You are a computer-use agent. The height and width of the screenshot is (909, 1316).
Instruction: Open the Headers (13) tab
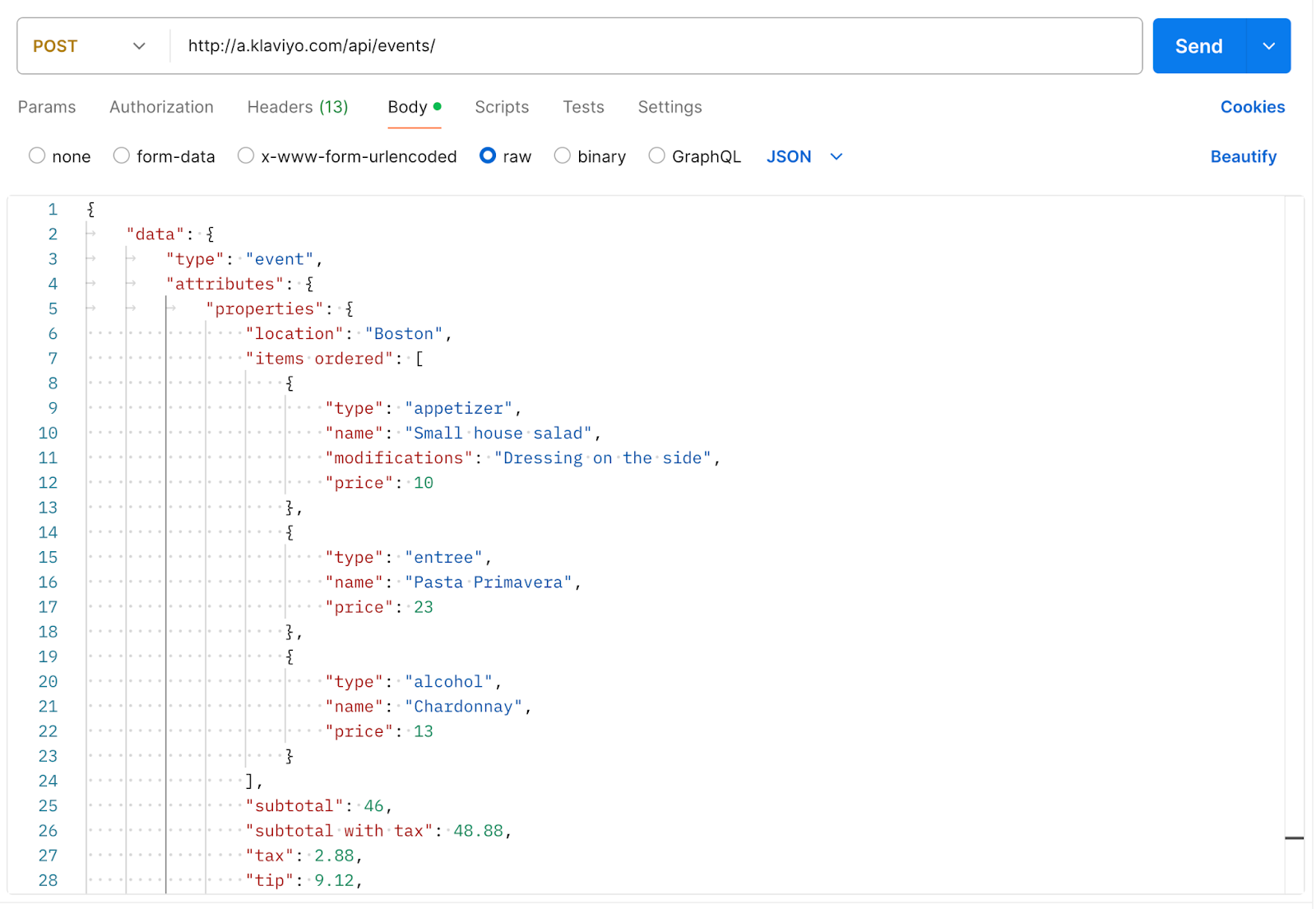click(x=298, y=107)
